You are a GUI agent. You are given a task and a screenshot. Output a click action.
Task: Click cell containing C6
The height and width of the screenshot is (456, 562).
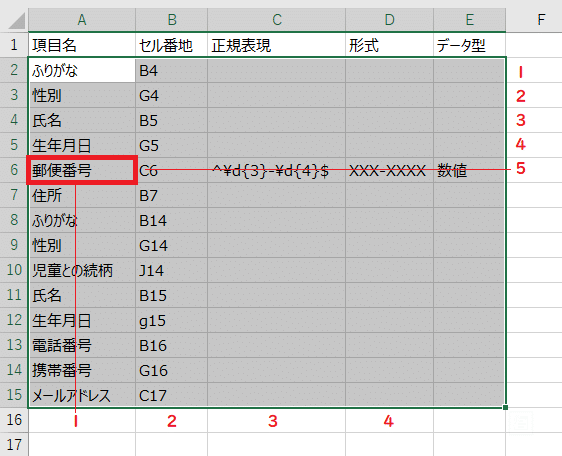pyautogui.click(x=172, y=170)
